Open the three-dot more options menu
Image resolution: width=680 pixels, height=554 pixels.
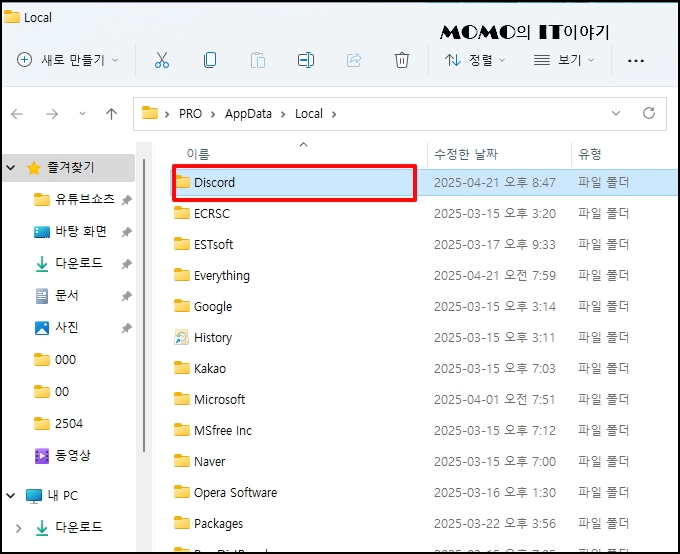[636, 61]
